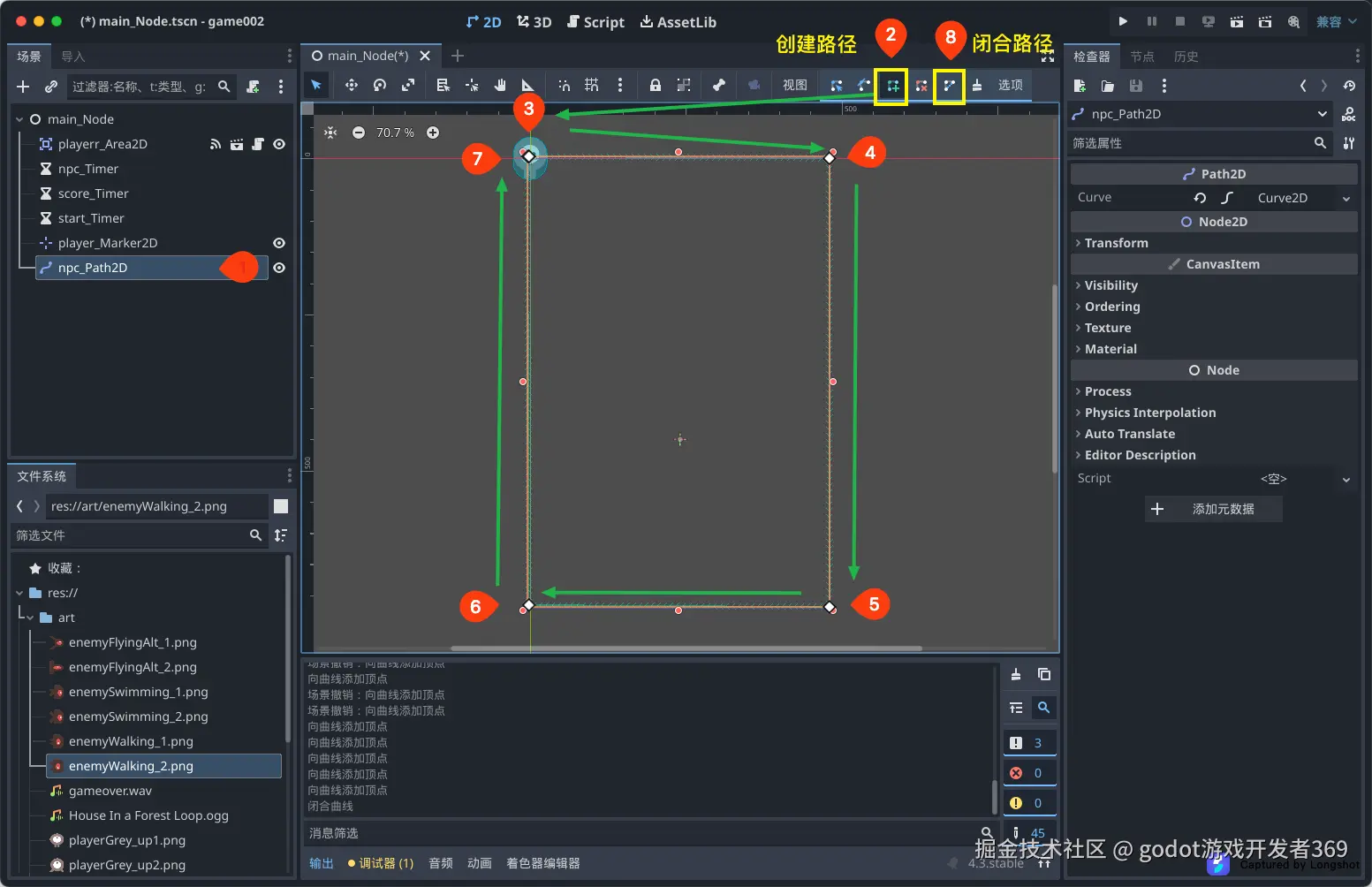
Task: Select the npc_Timer node
Action: pos(88,169)
